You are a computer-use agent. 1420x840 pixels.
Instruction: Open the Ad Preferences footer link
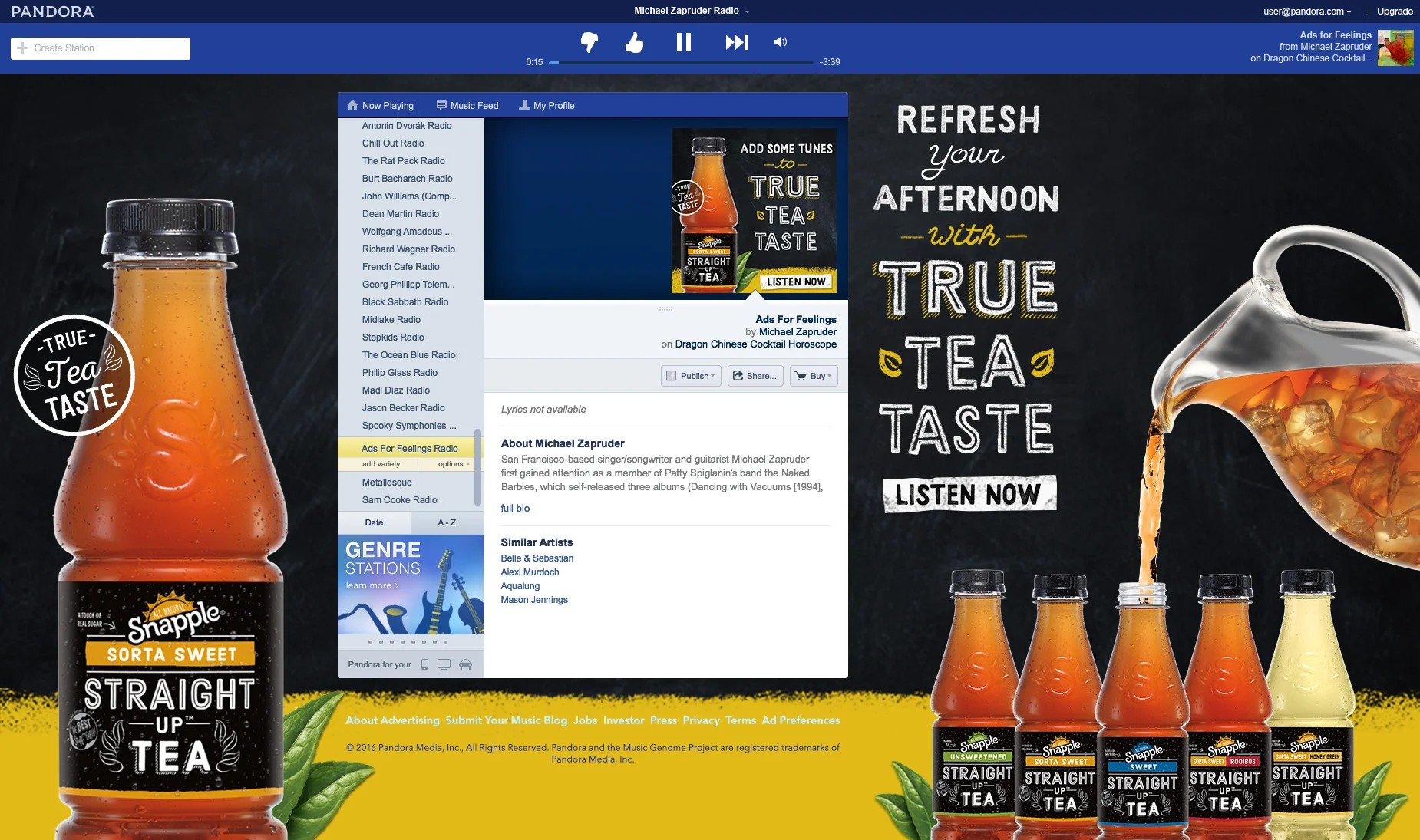[801, 720]
